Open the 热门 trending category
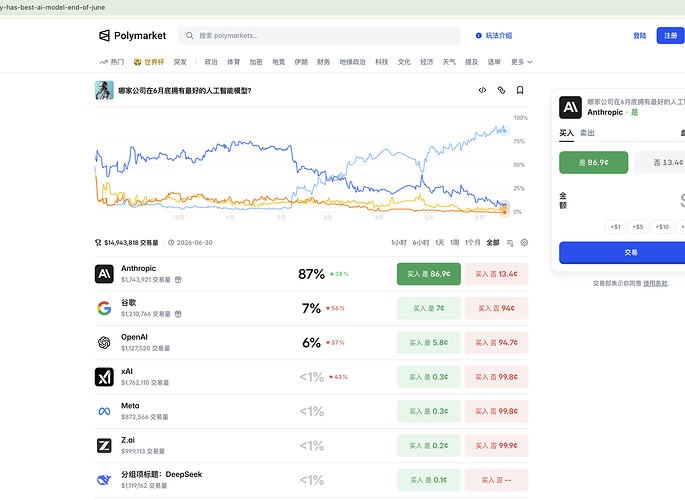Screen dimensions: 685x500 coord(112,62)
